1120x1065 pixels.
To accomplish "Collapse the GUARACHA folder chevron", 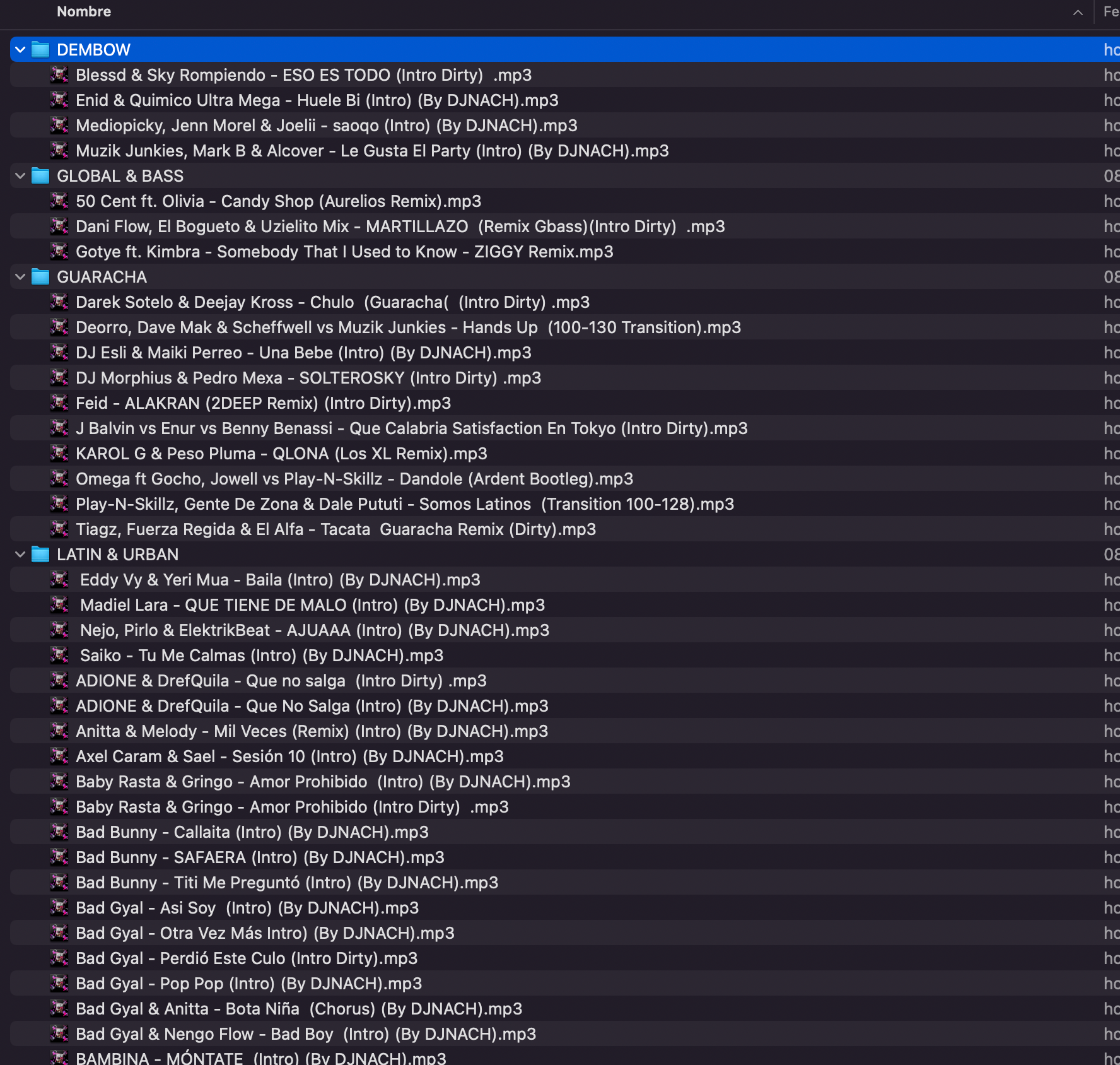I will pos(20,276).
